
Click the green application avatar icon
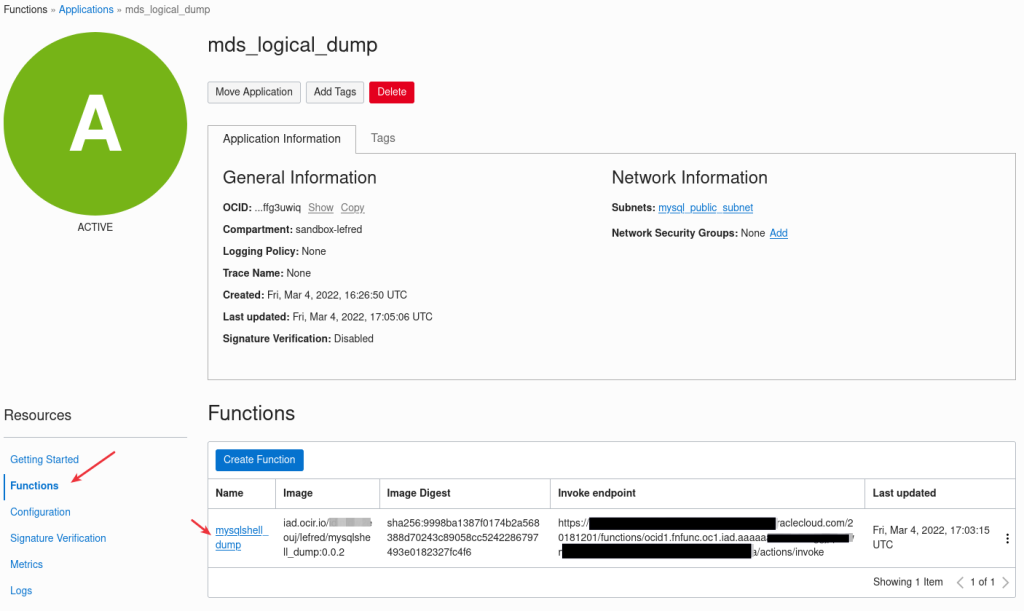click(95, 124)
